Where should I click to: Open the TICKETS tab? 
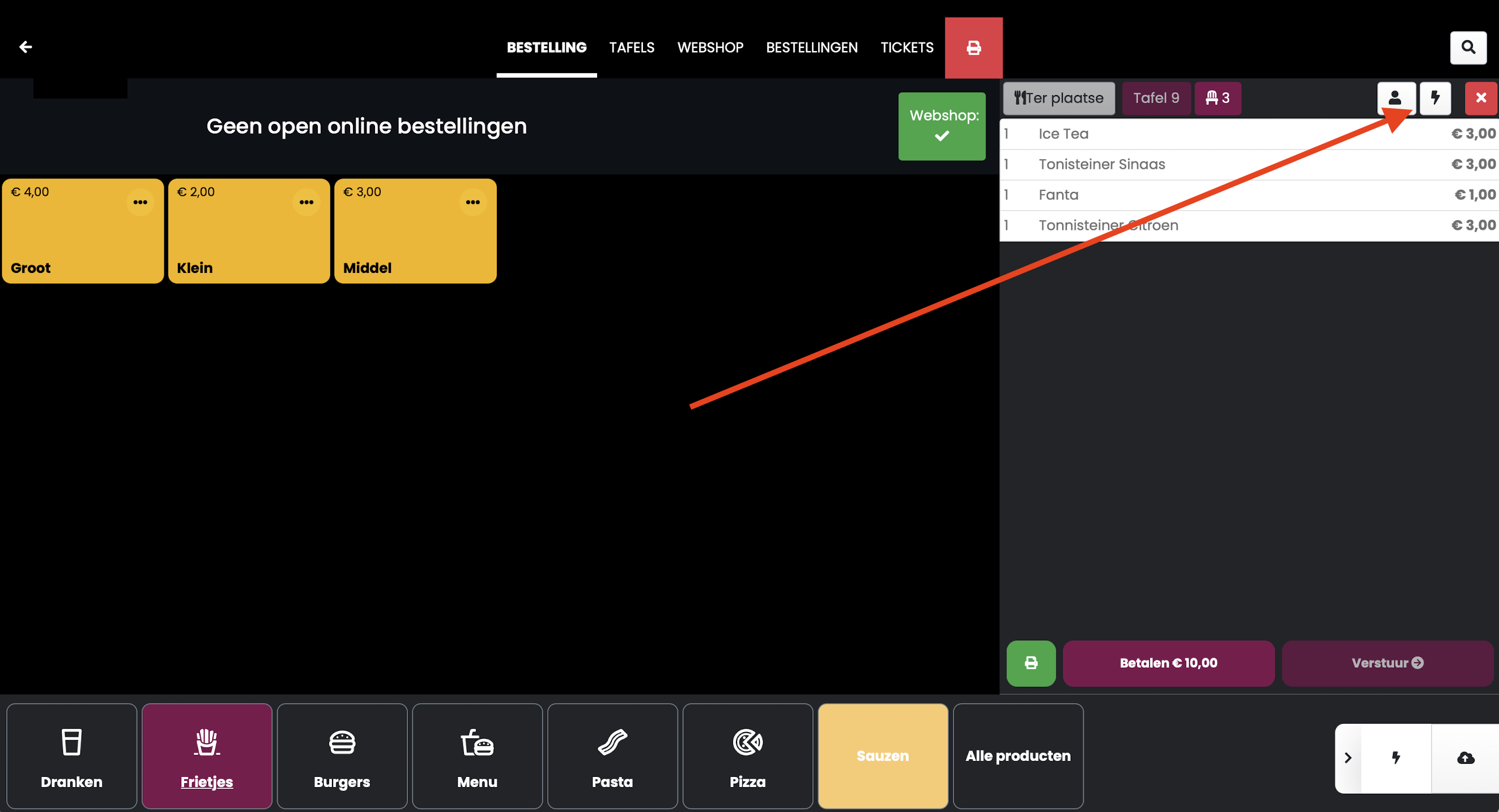[x=906, y=48]
